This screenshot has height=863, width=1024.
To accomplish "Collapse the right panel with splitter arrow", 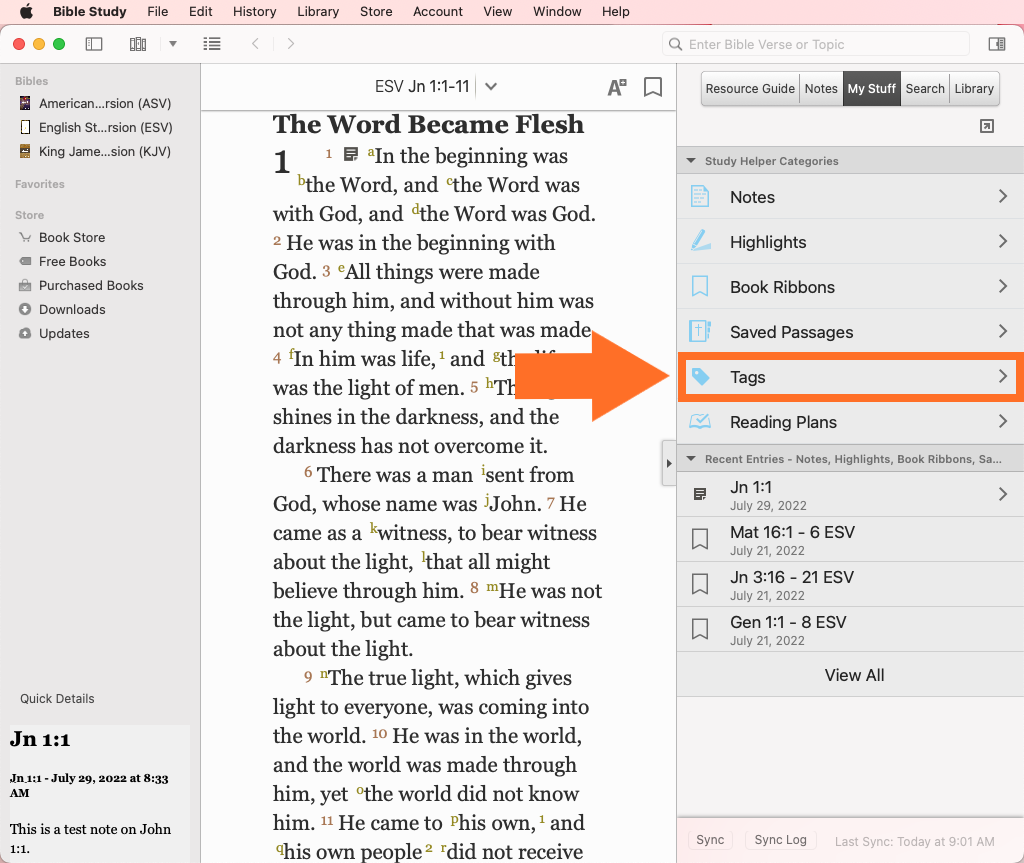I will point(669,463).
